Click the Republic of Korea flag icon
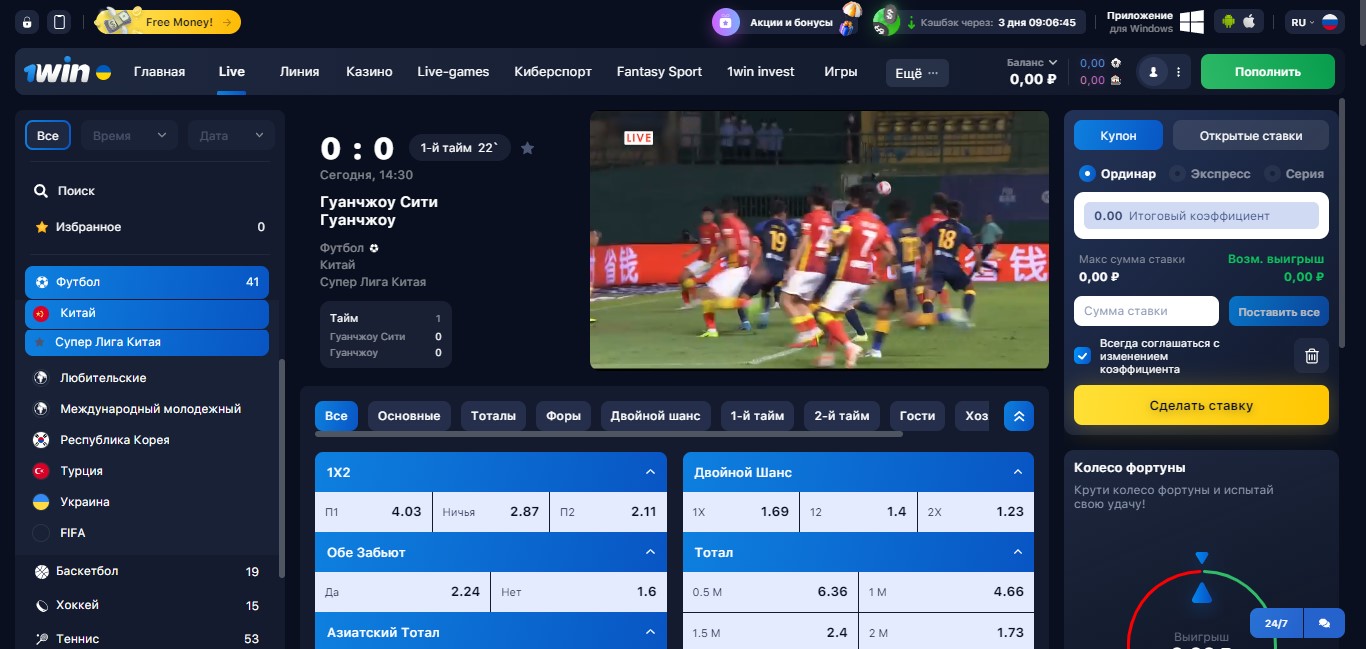 point(41,440)
